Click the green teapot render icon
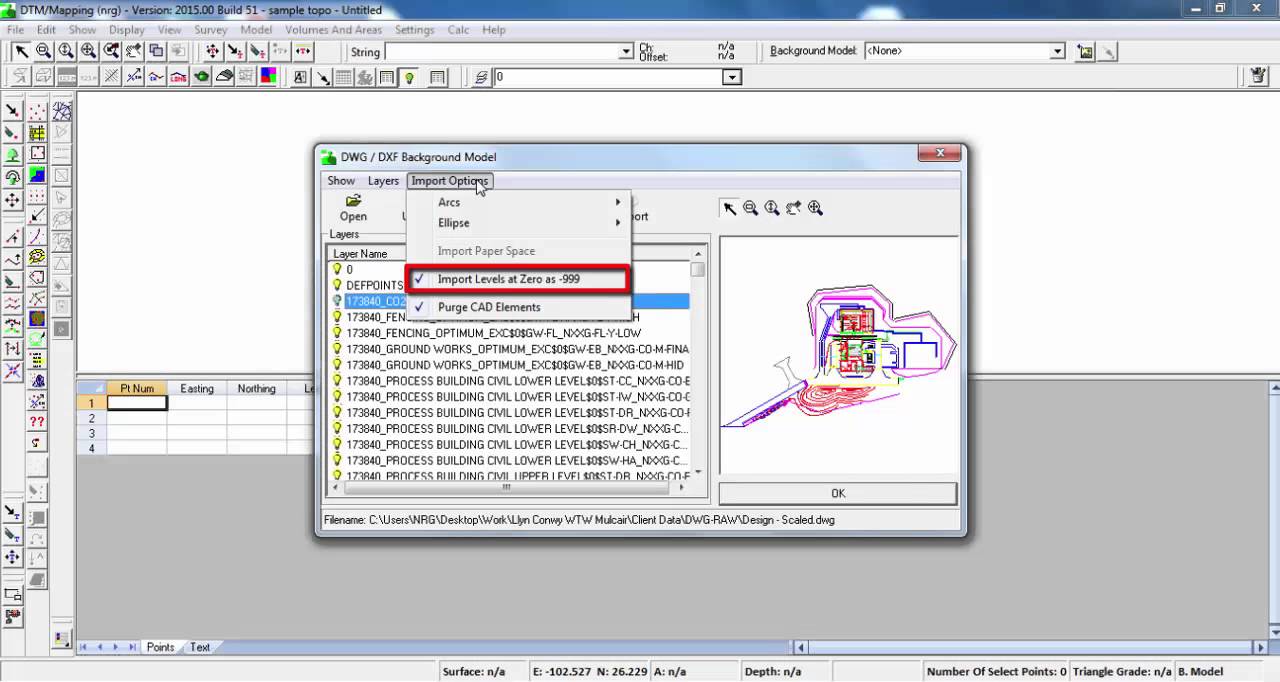The image size is (1280, 682). coord(202,77)
